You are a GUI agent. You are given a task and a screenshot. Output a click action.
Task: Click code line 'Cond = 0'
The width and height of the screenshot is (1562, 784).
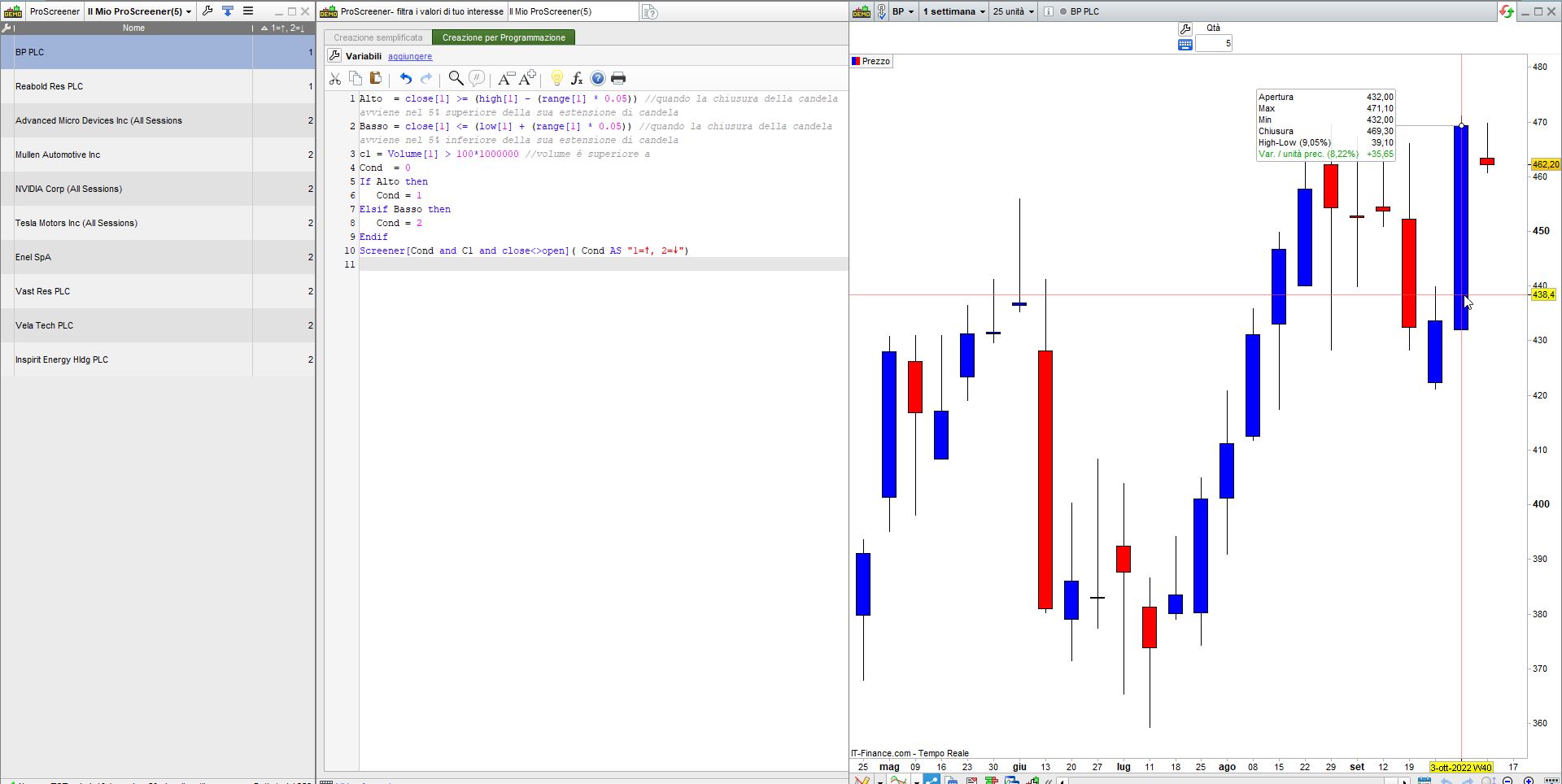[x=385, y=168]
